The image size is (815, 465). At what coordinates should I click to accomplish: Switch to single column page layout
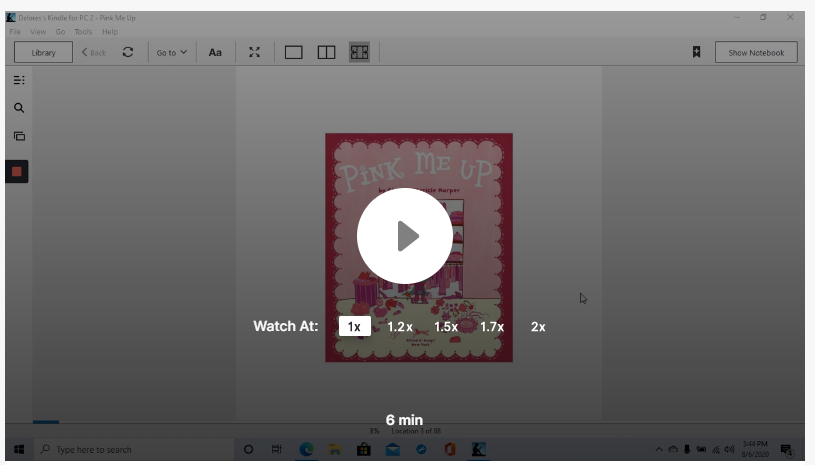[294, 52]
